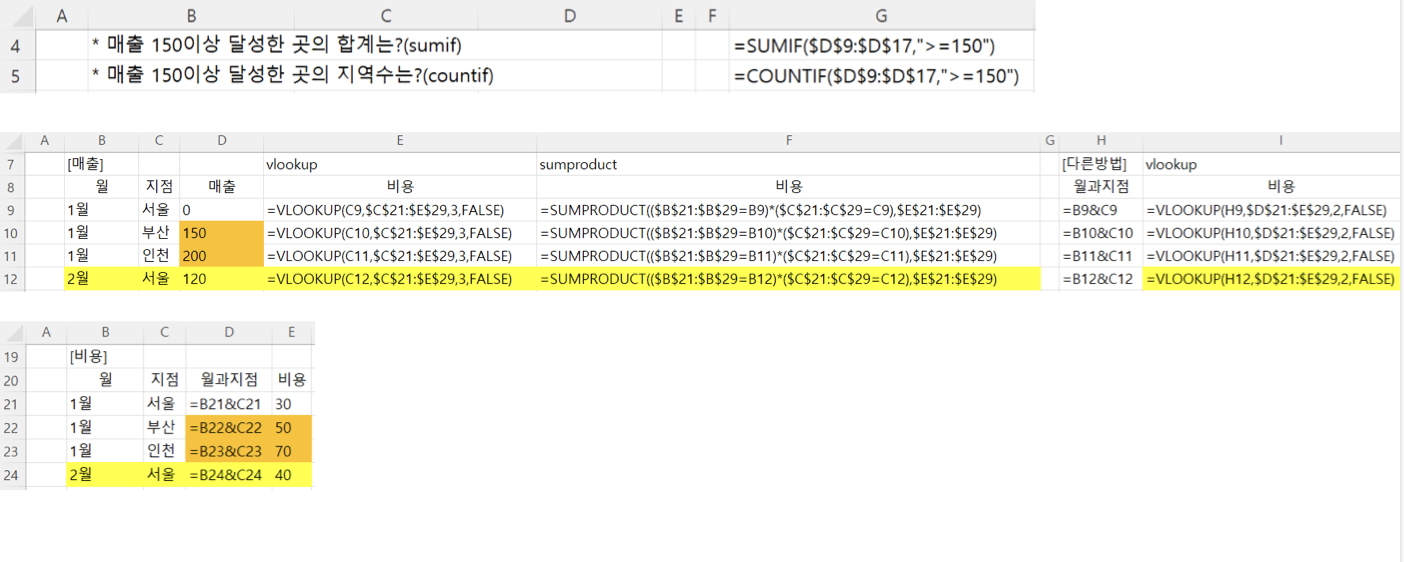Select row 4 via its row header
This screenshot has height=562, width=1404.
point(18,45)
